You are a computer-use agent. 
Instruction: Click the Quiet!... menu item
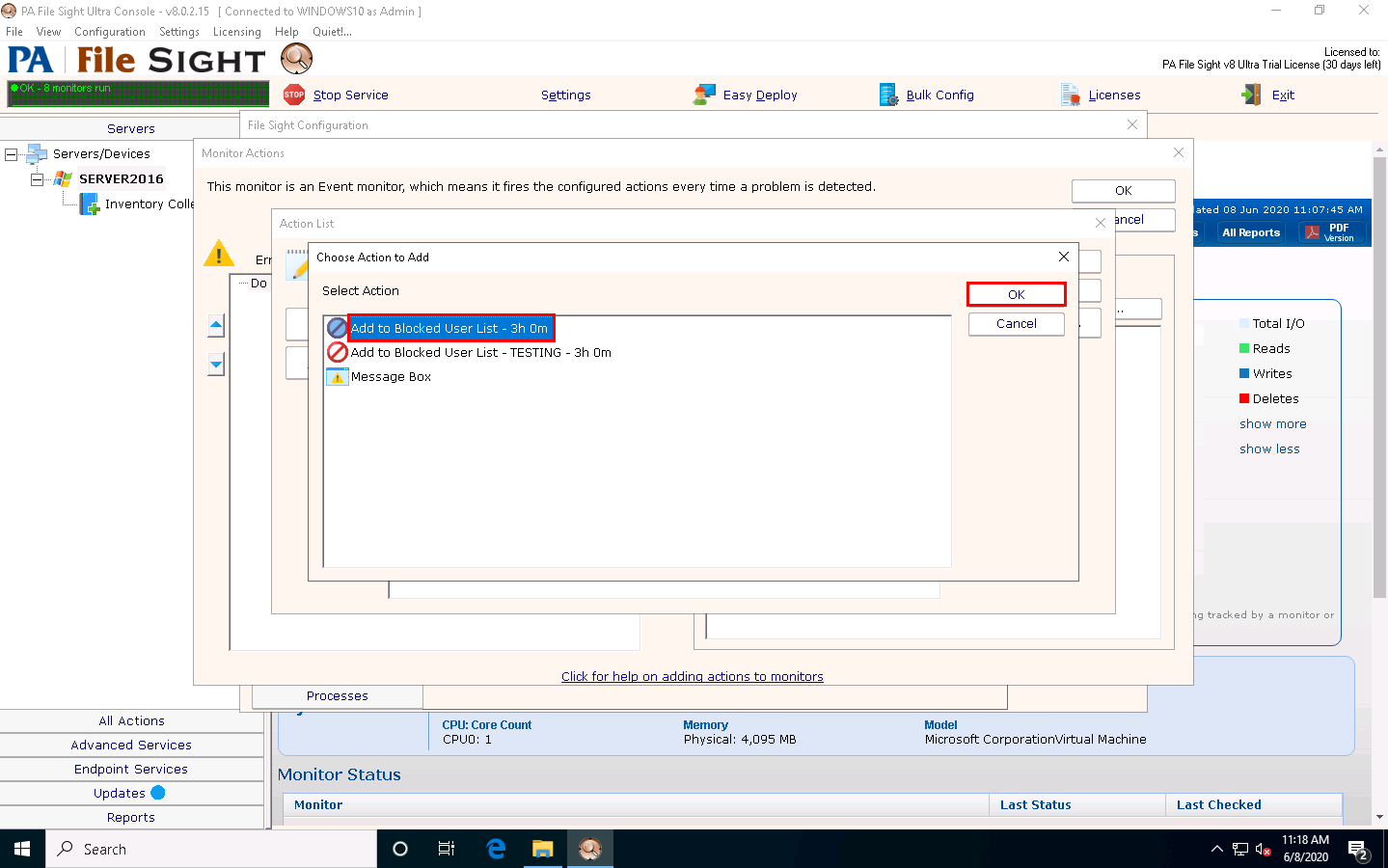tap(332, 32)
